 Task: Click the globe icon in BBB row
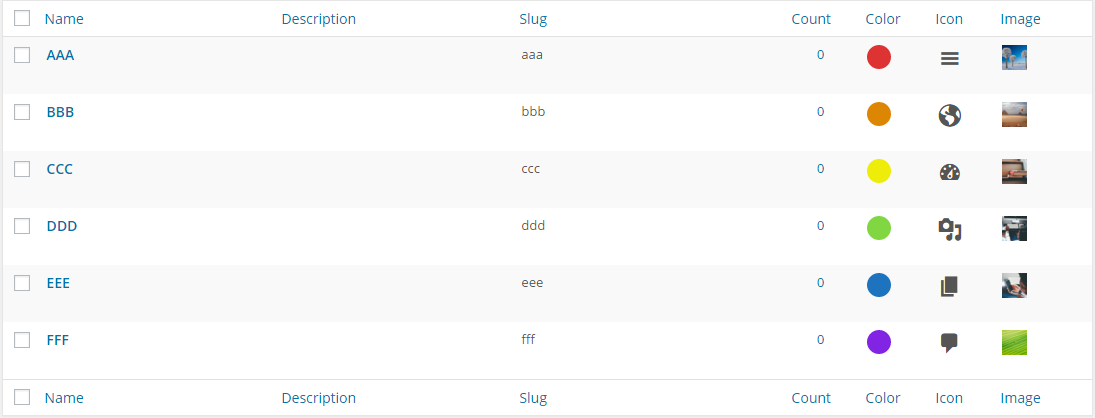[949, 116]
